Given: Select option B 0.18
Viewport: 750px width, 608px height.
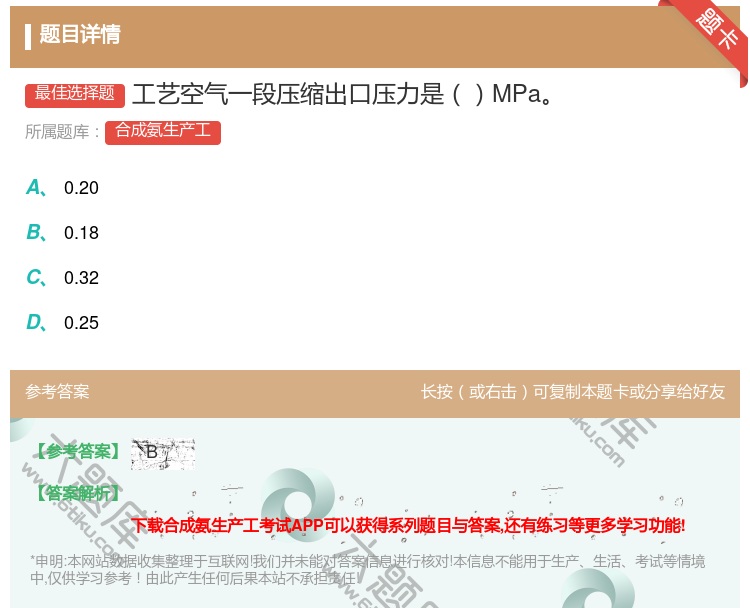Looking at the screenshot, I should [62, 232].
